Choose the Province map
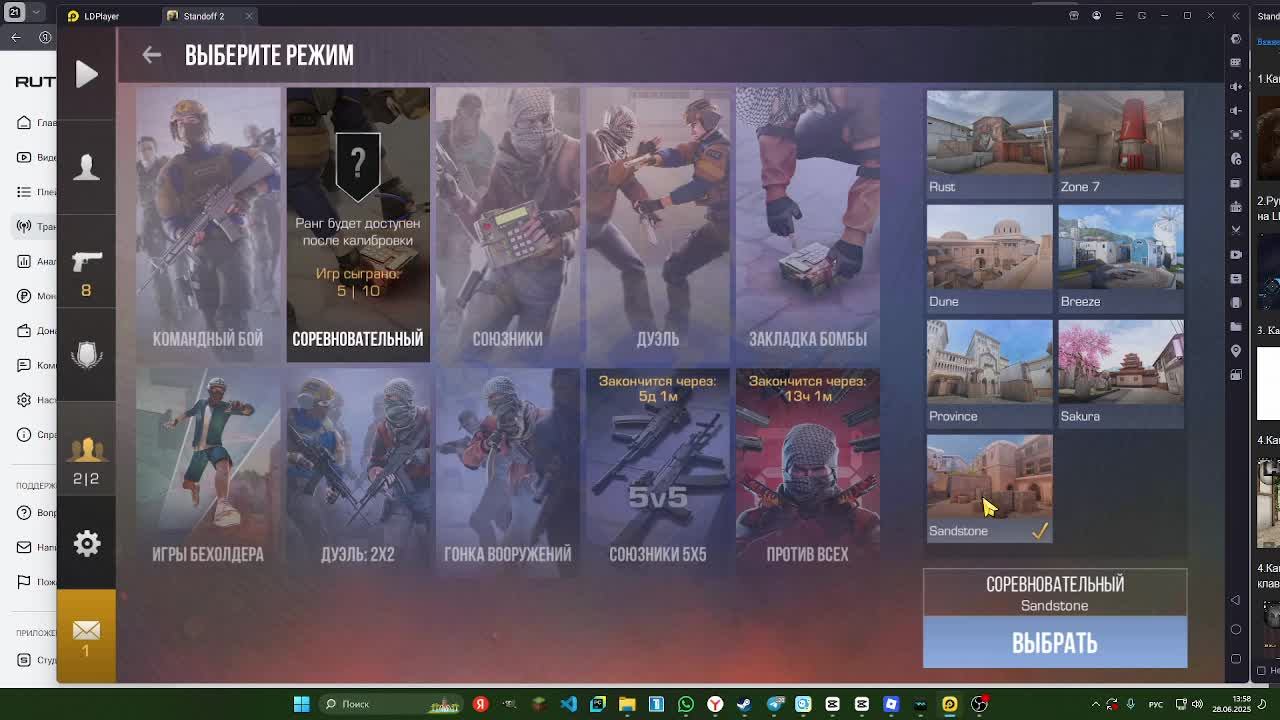Image resolution: width=1280 pixels, height=720 pixels. tap(989, 374)
